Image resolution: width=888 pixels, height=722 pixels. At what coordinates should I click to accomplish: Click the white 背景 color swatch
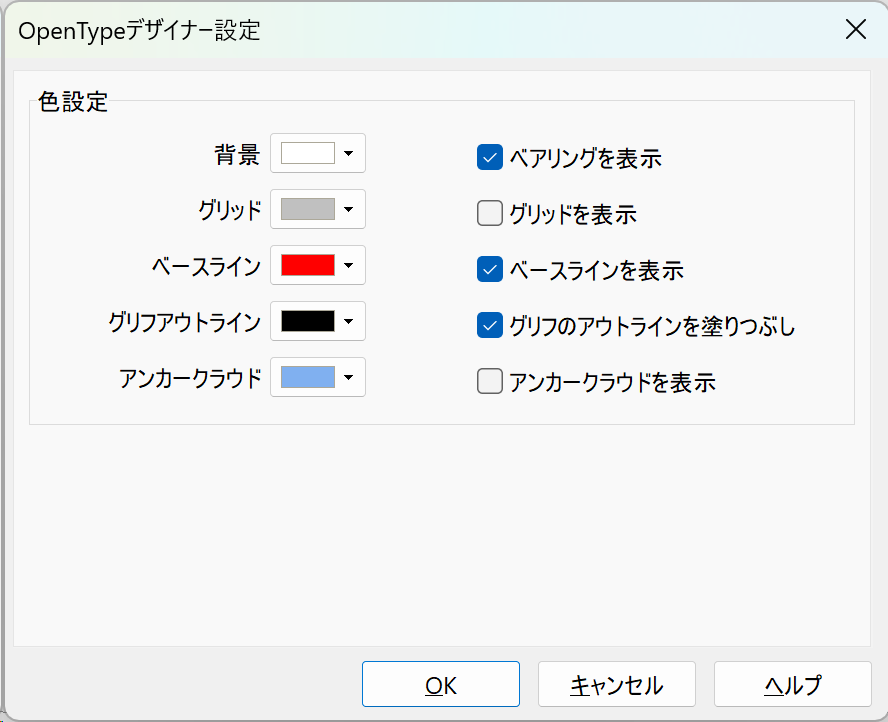[x=308, y=153]
